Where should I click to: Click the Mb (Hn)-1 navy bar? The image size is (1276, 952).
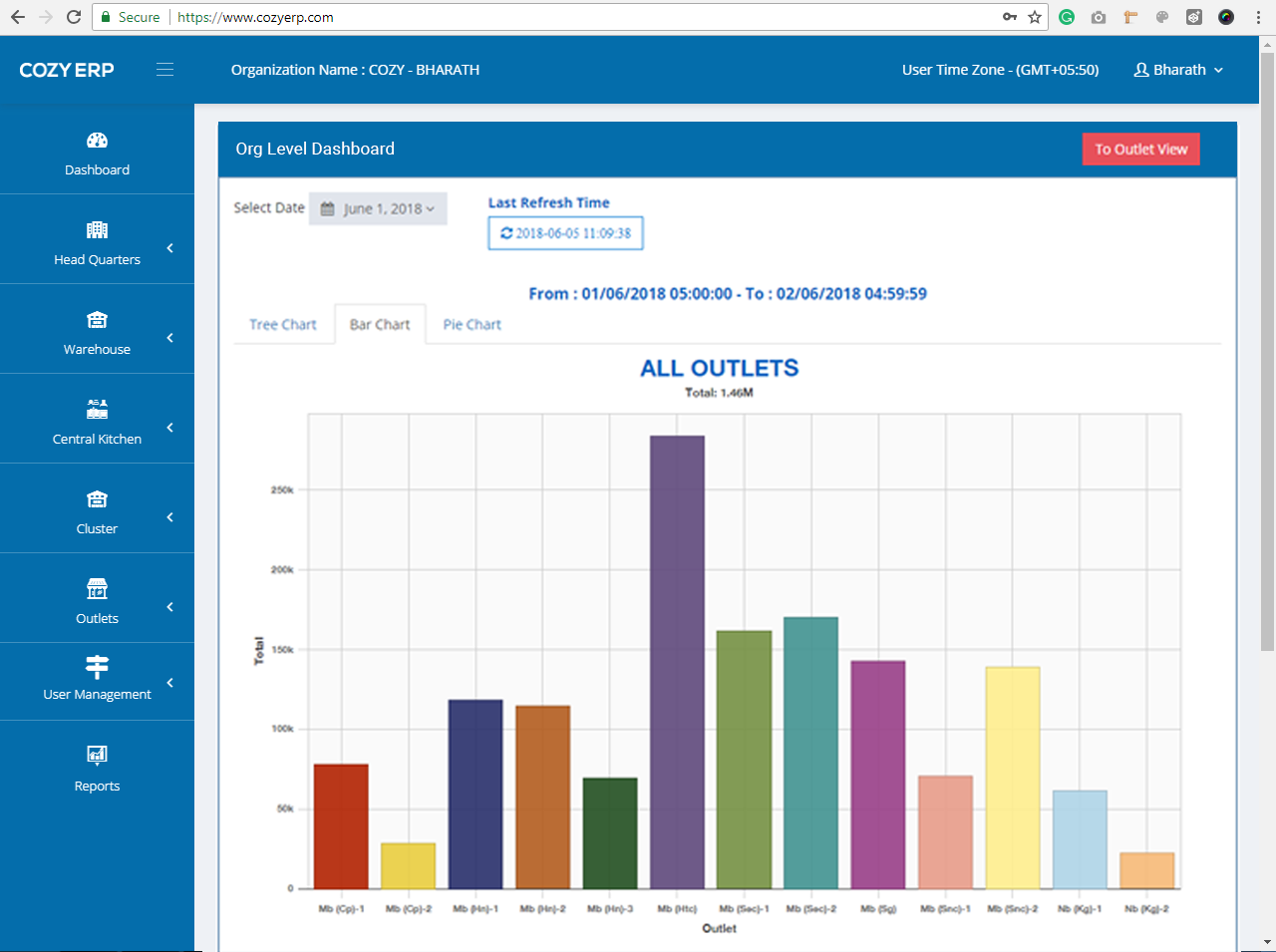click(476, 794)
